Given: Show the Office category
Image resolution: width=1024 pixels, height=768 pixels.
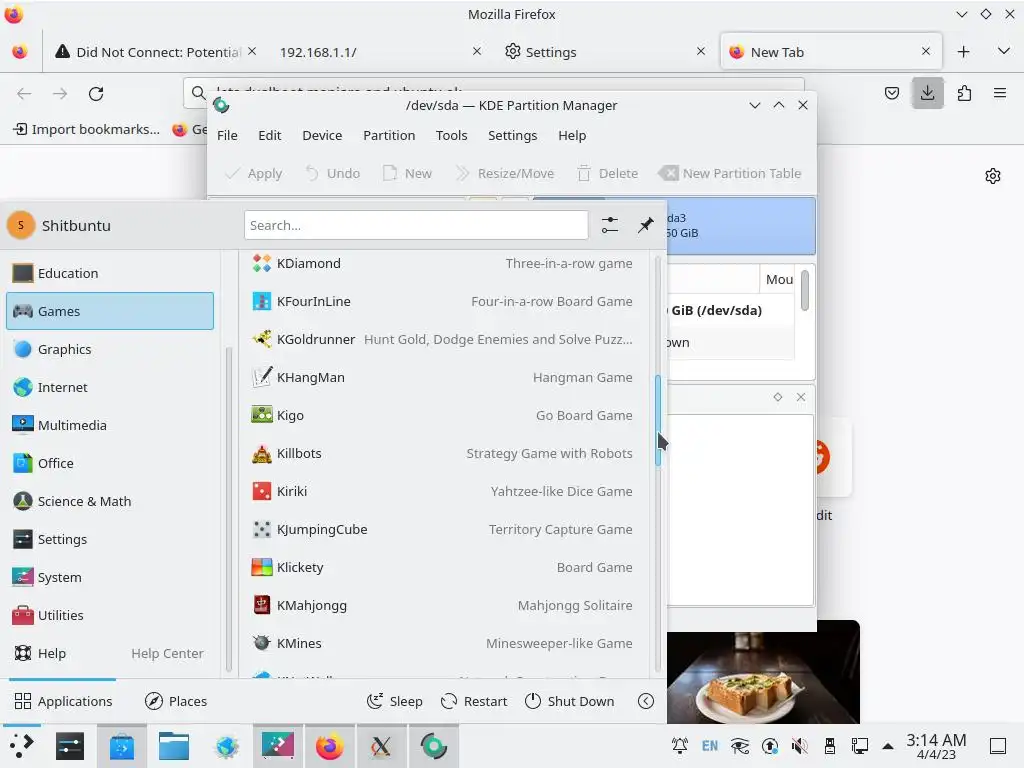Looking at the screenshot, I should 110,462.
